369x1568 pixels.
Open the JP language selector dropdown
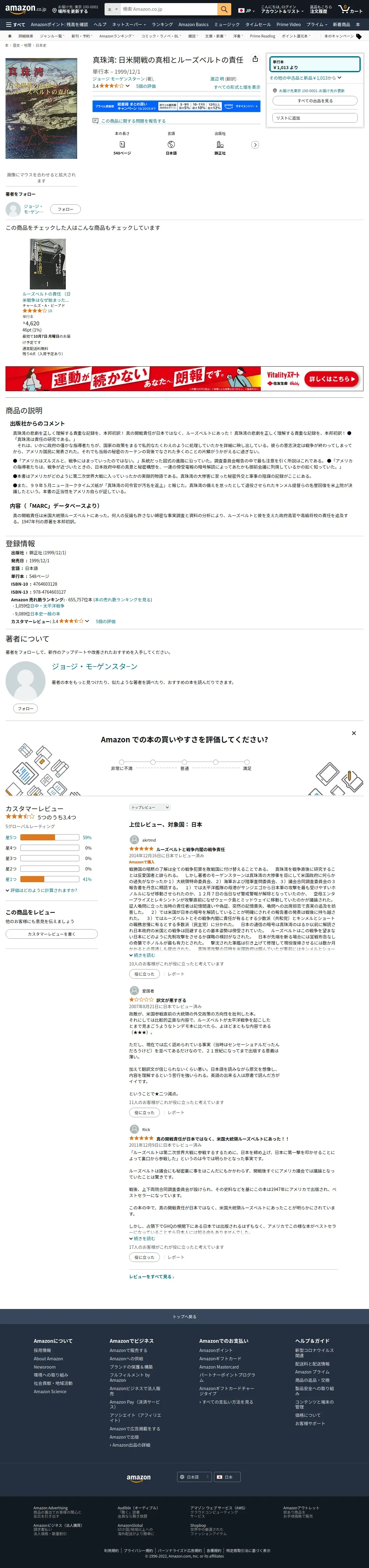(246, 10)
